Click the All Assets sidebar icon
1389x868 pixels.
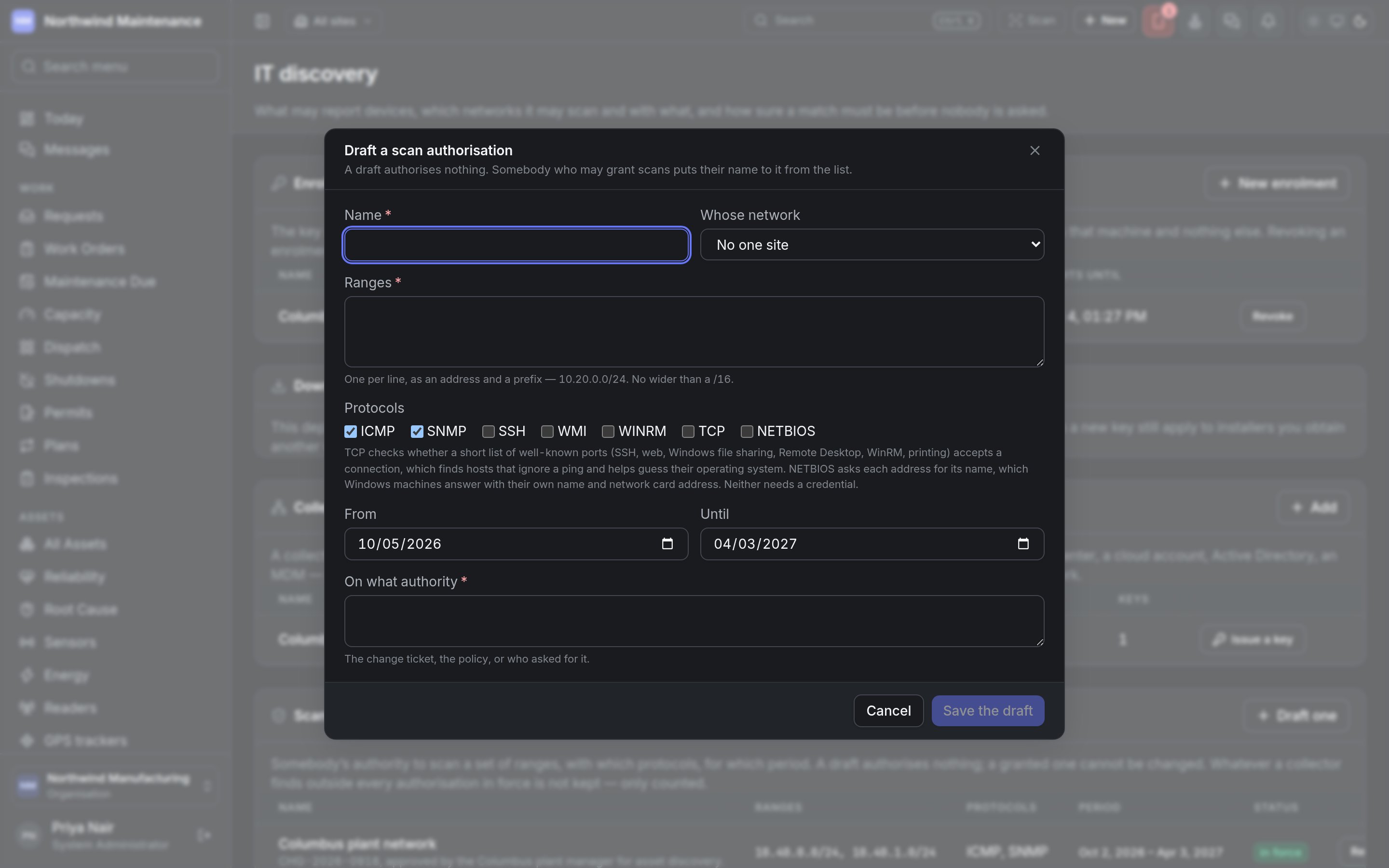tap(27, 543)
